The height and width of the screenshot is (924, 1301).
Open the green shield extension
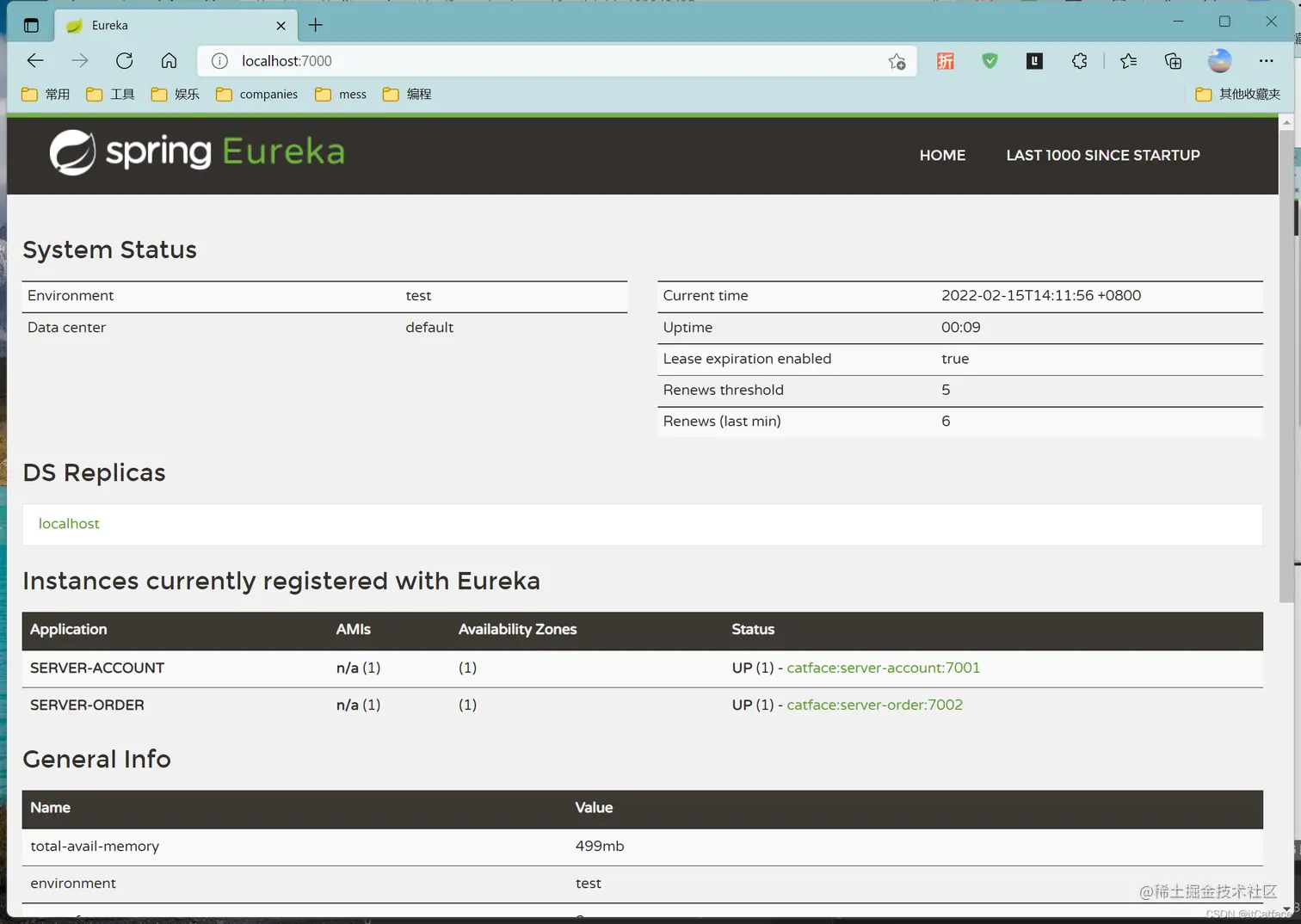click(990, 61)
